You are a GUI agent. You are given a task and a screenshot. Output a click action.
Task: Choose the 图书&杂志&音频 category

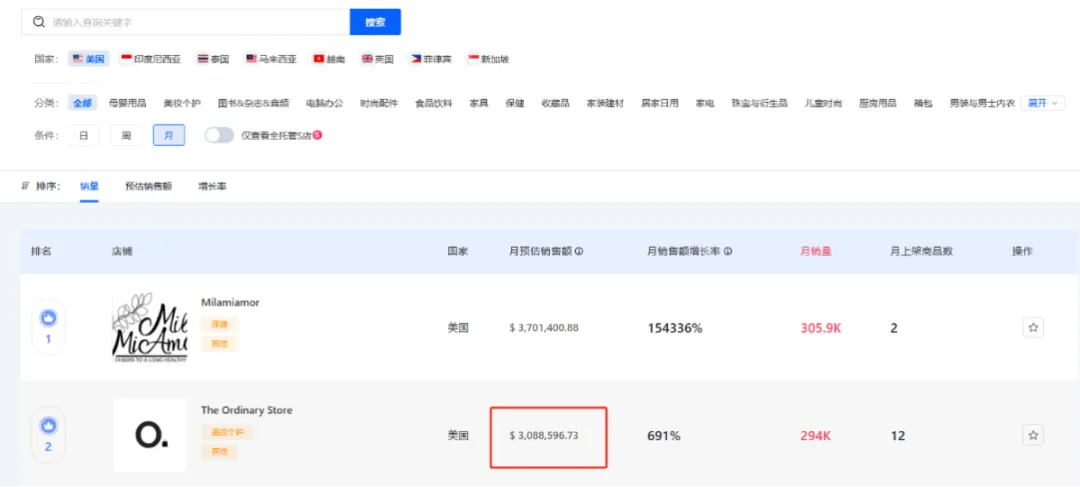(x=253, y=103)
